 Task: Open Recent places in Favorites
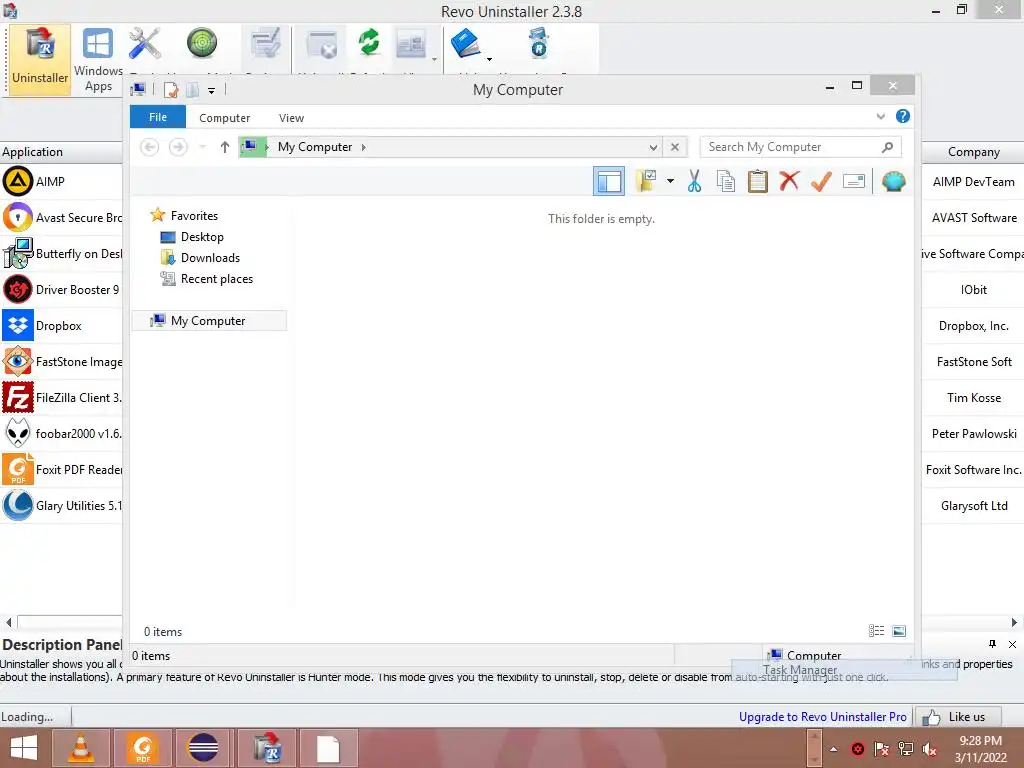[216, 279]
